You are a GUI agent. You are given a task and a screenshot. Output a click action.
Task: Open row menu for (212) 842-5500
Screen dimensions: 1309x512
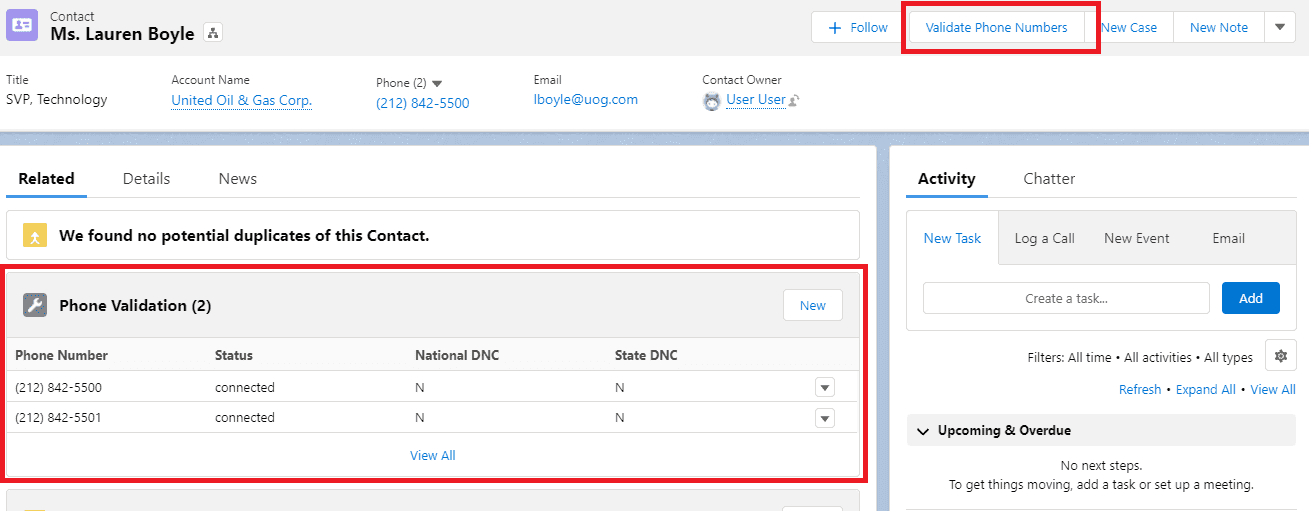coord(824,388)
